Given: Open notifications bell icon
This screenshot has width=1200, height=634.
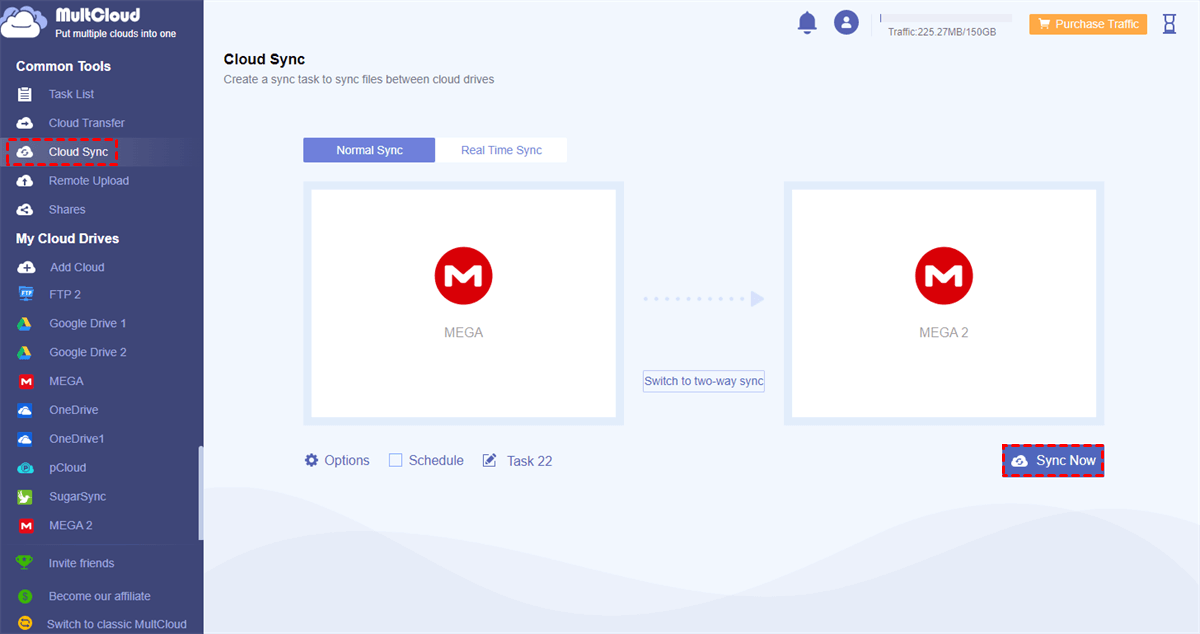Looking at the screenshot, I should tap(807, 23).
